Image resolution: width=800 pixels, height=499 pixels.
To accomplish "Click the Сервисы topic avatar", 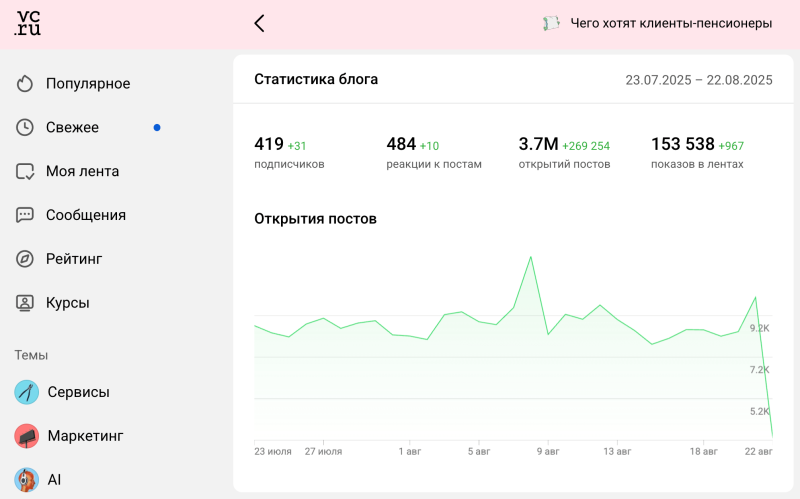I will 27,392.
